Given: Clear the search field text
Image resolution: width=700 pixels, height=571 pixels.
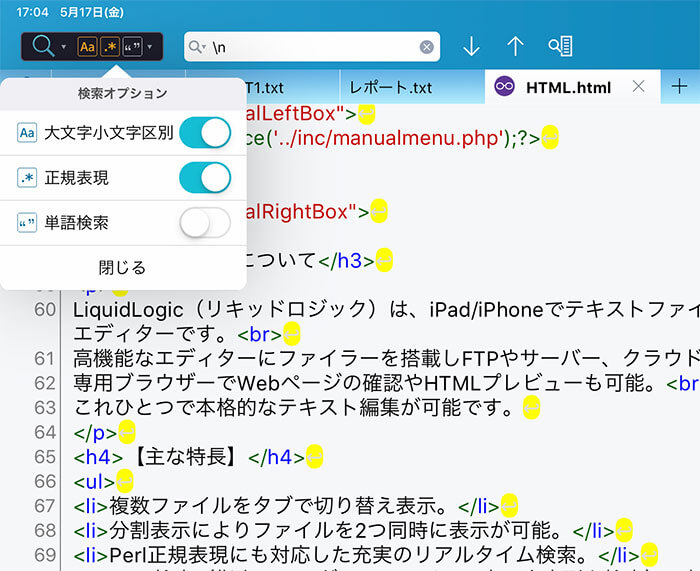Looking at the screenshot, I should coord(426,46).
